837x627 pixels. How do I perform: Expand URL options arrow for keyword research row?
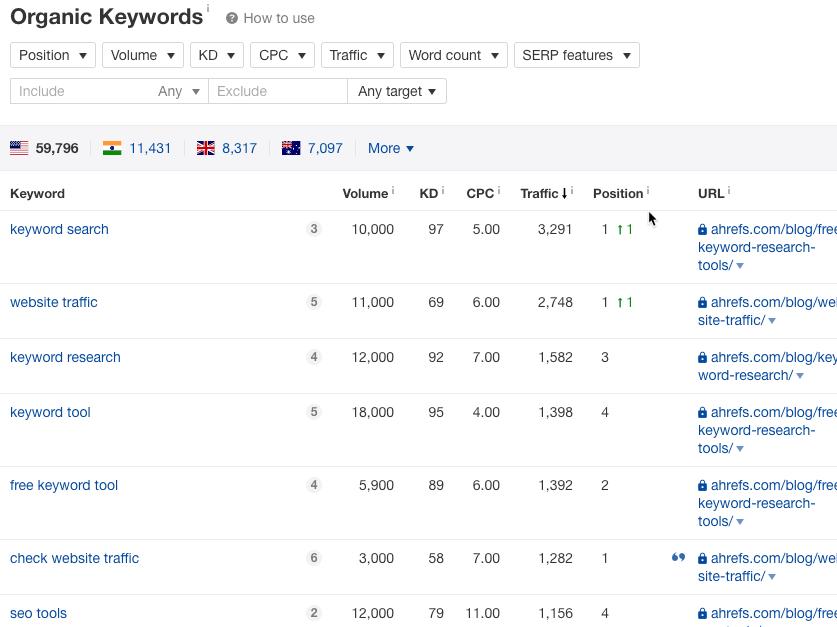(800, 376)
